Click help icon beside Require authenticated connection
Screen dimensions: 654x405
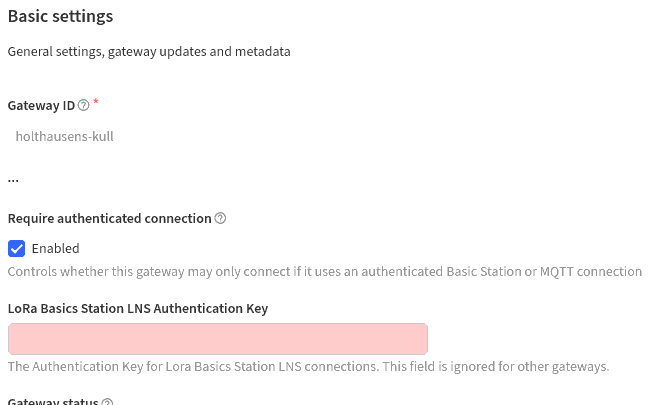(220, 218)
